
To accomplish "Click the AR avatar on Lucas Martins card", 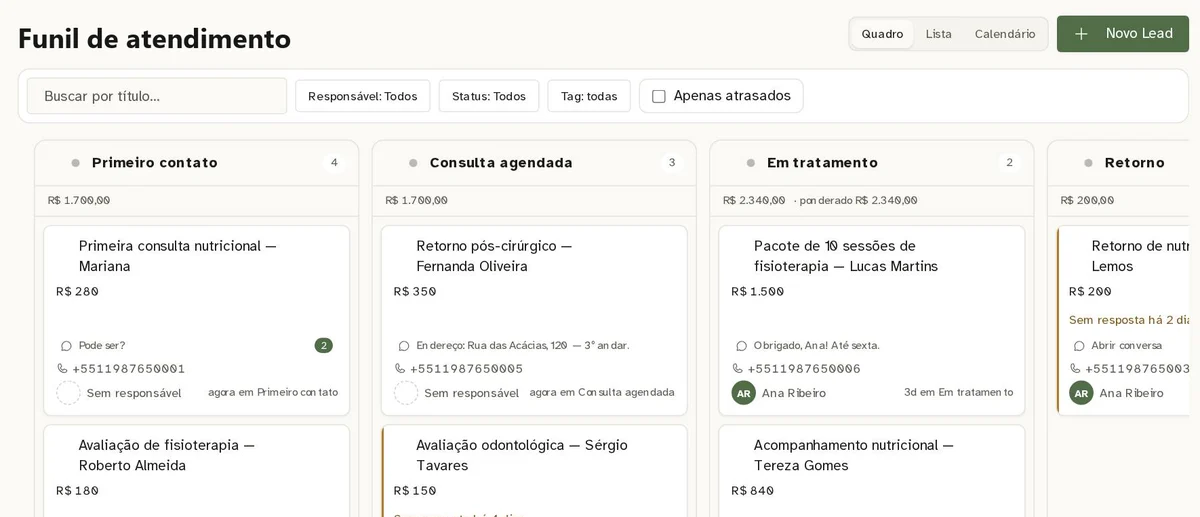I will click(x=743, y=393).
